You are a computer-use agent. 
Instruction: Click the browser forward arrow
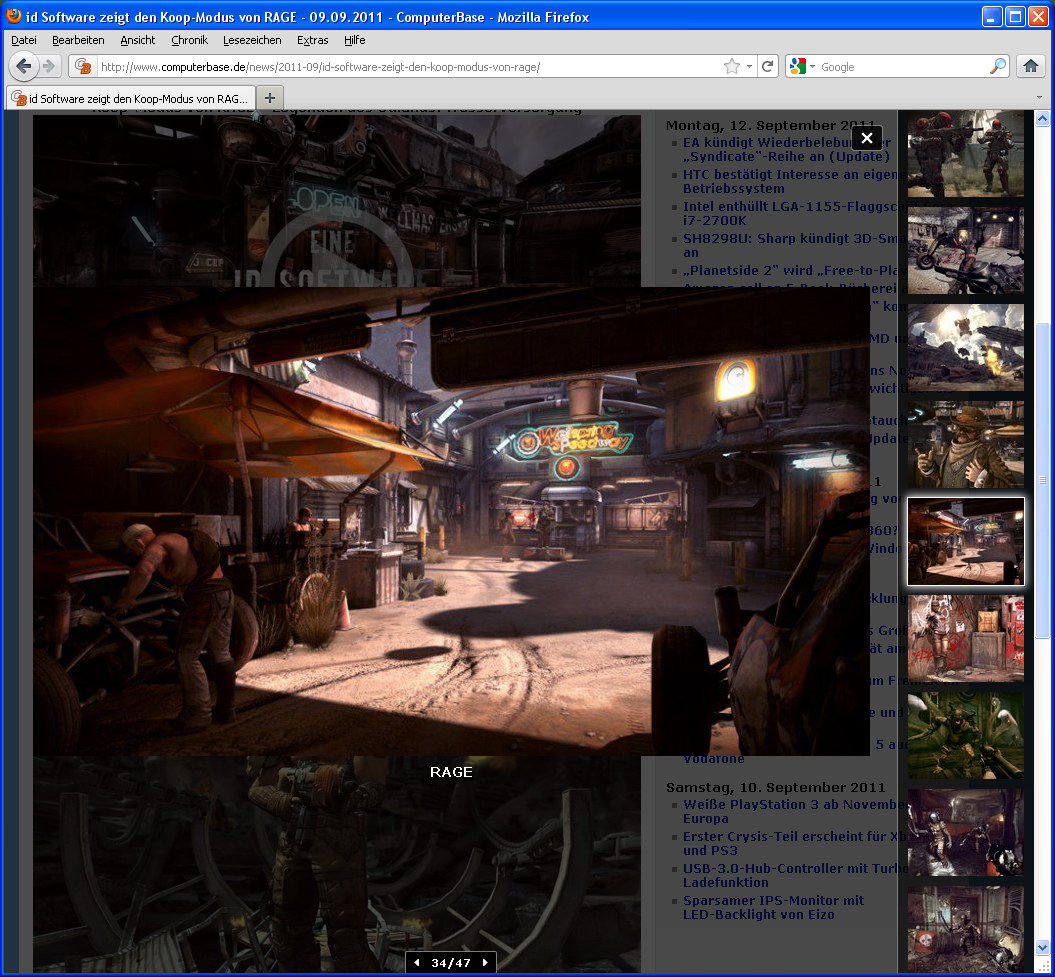click(x=49, y=66)
